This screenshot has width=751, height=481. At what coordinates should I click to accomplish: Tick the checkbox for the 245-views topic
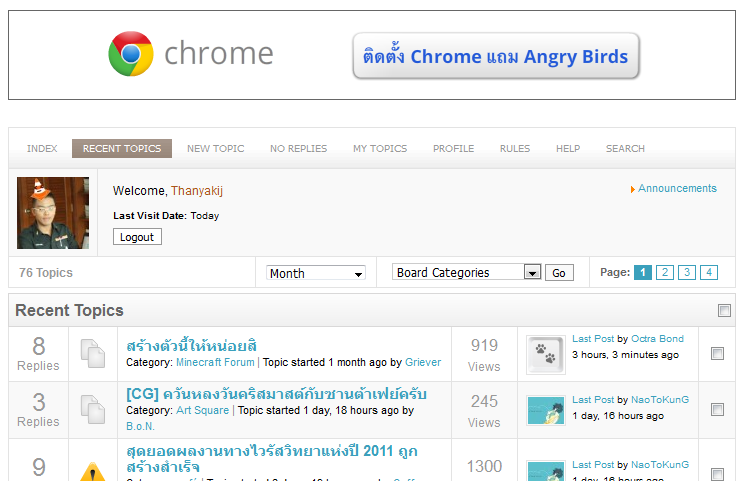click(717, 410)
